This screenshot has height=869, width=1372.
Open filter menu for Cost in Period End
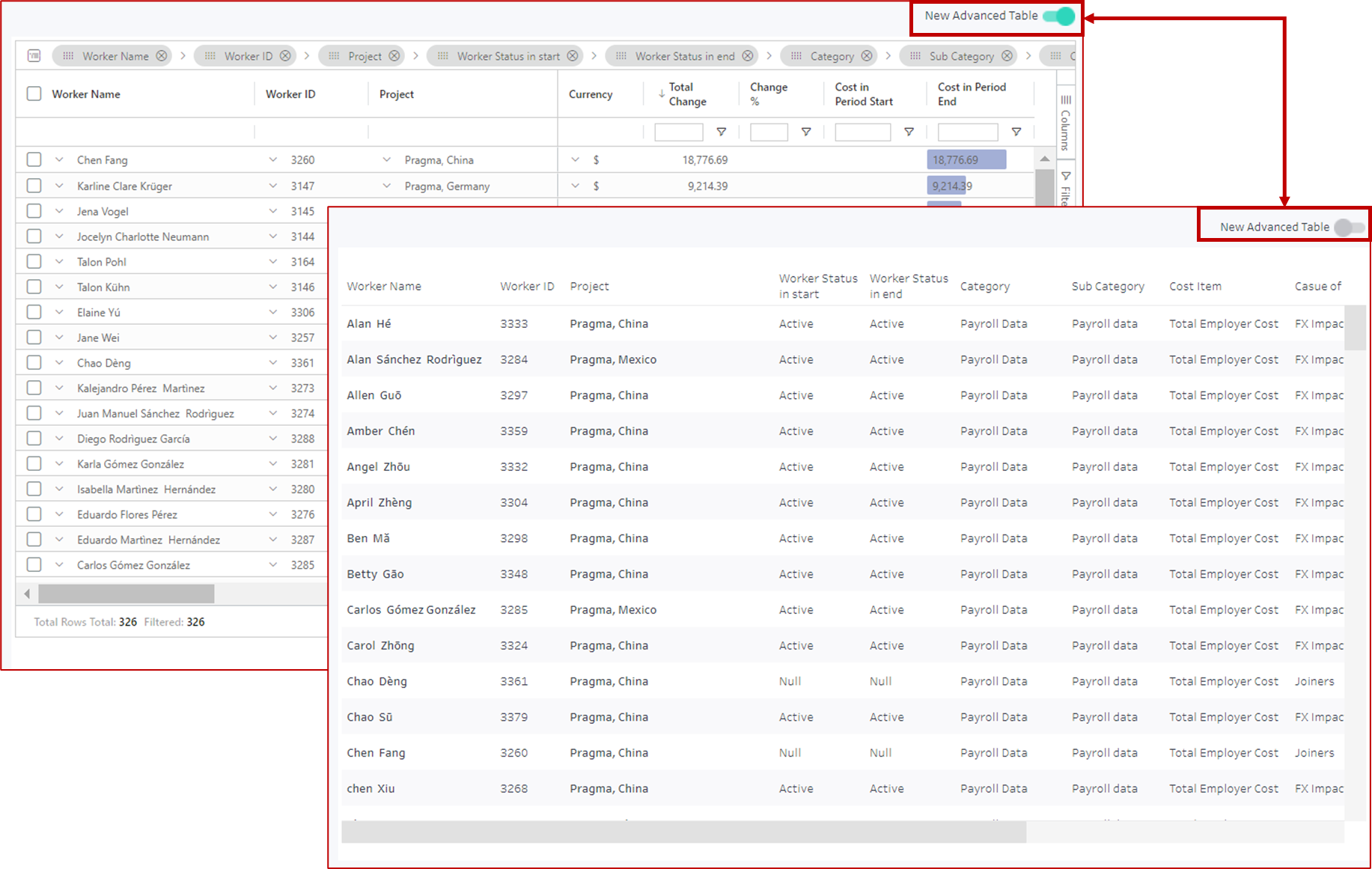click(x=1016, y=132)
